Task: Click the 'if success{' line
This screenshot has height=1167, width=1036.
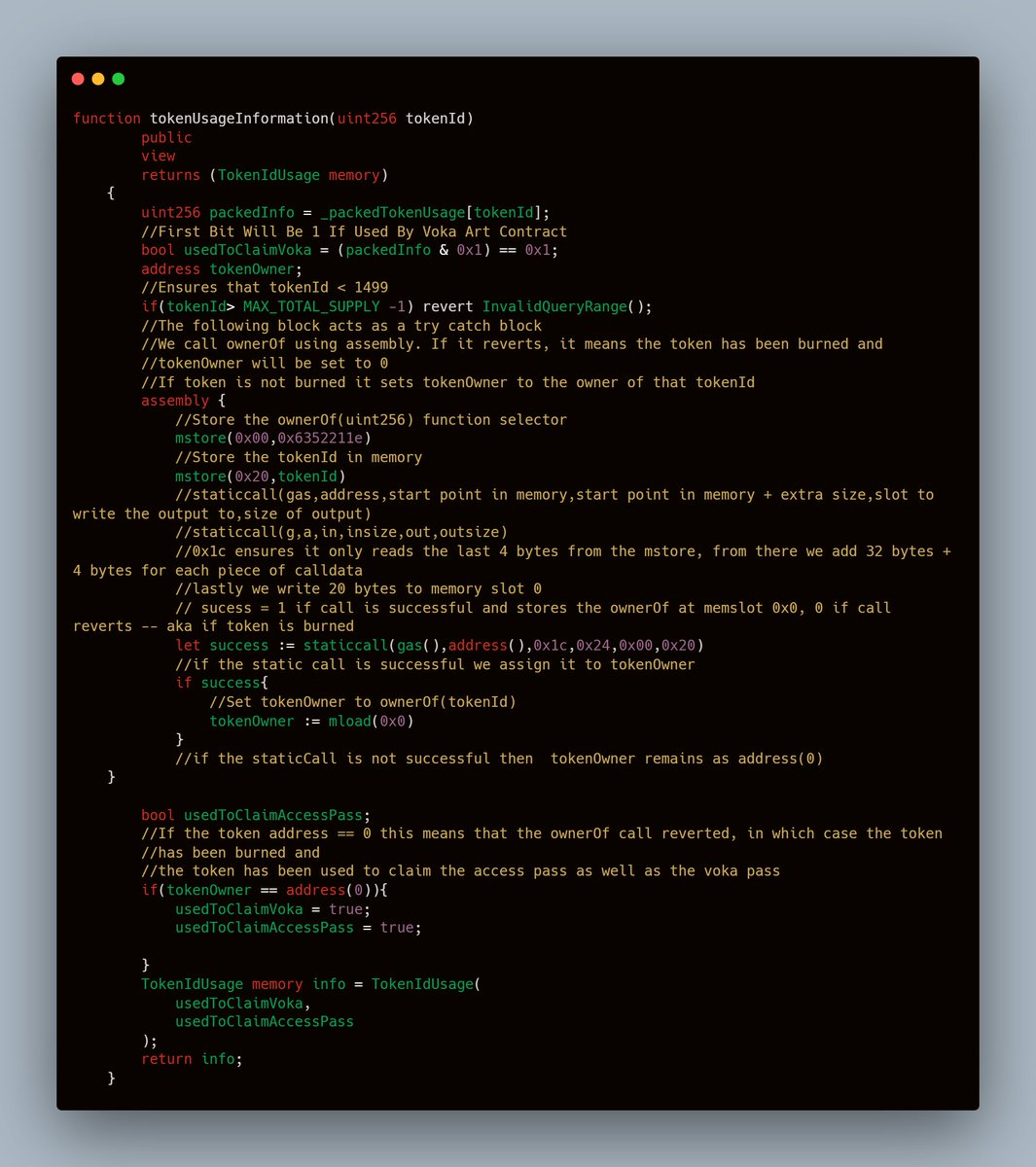Action: pos(222,683)
